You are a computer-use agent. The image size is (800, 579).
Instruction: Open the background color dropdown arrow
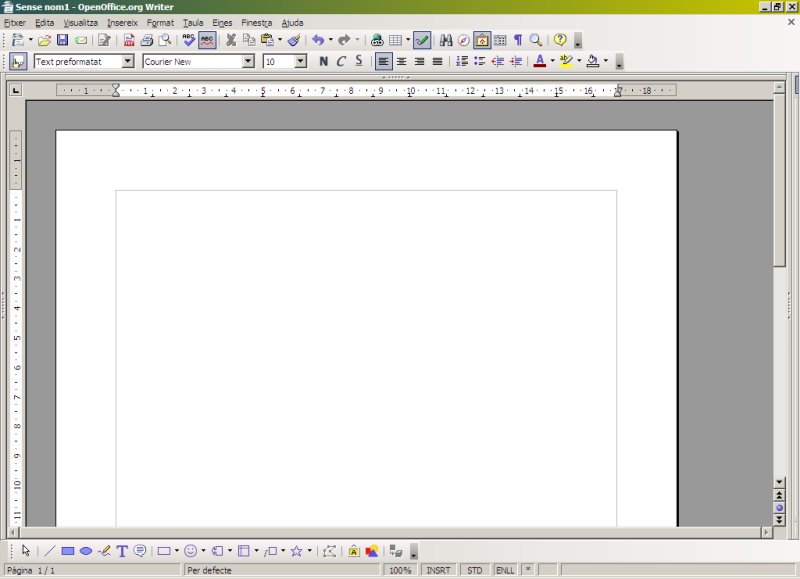coord(606,61)
